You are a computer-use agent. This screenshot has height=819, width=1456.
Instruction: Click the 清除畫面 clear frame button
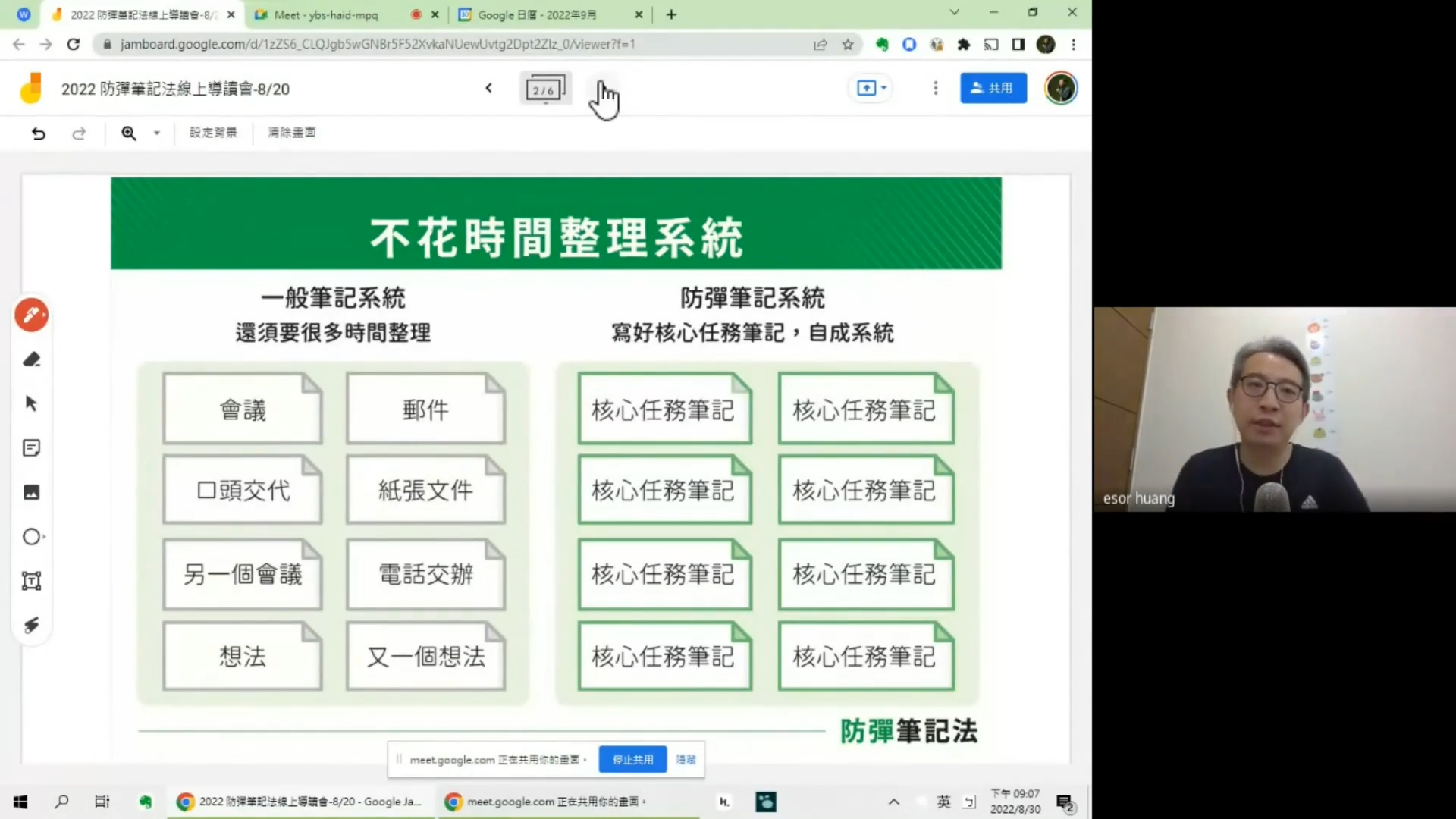291,133
